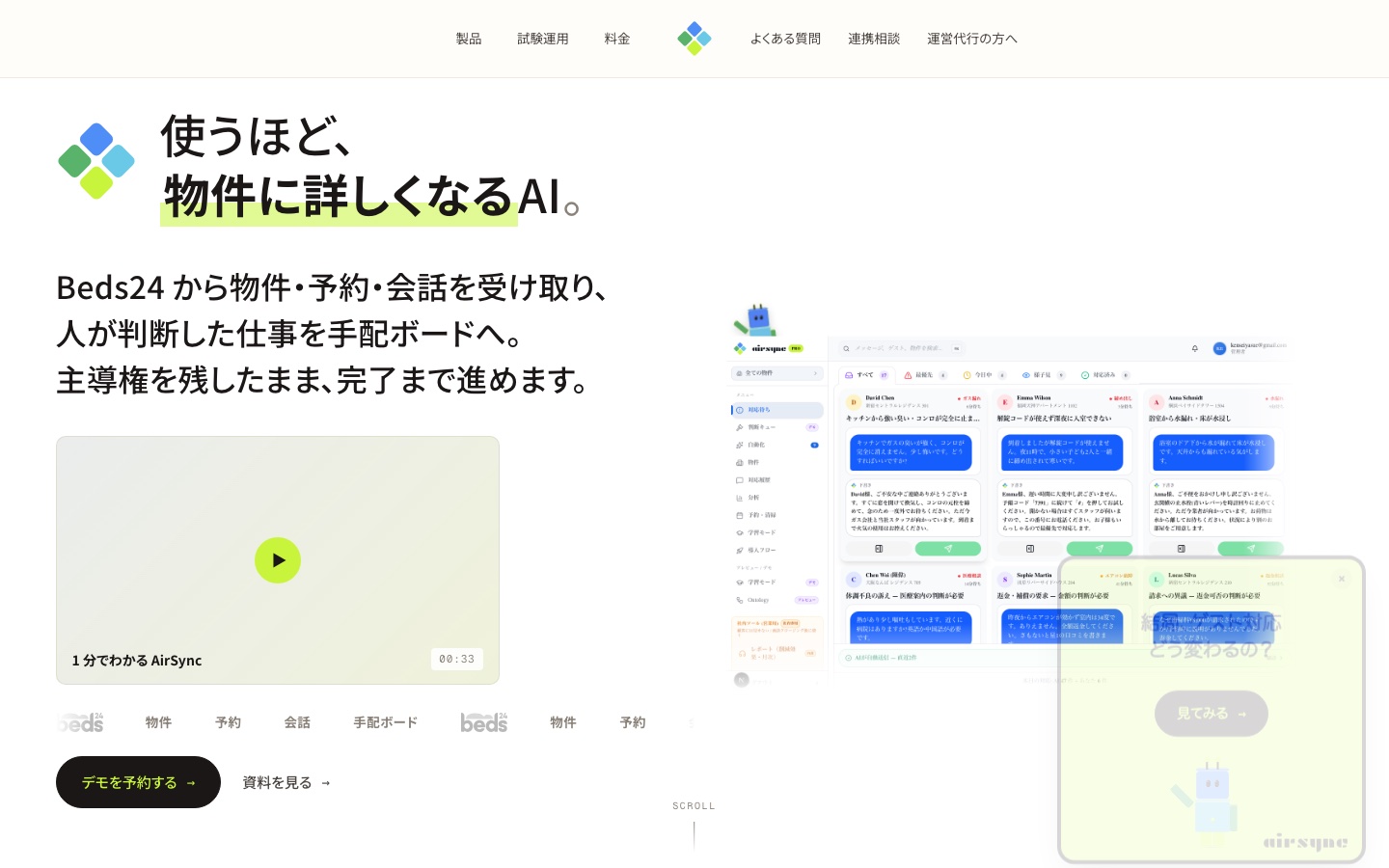
Task: Click the panel icon button on Emma Wilson's card
Action: click(1030, 549)
